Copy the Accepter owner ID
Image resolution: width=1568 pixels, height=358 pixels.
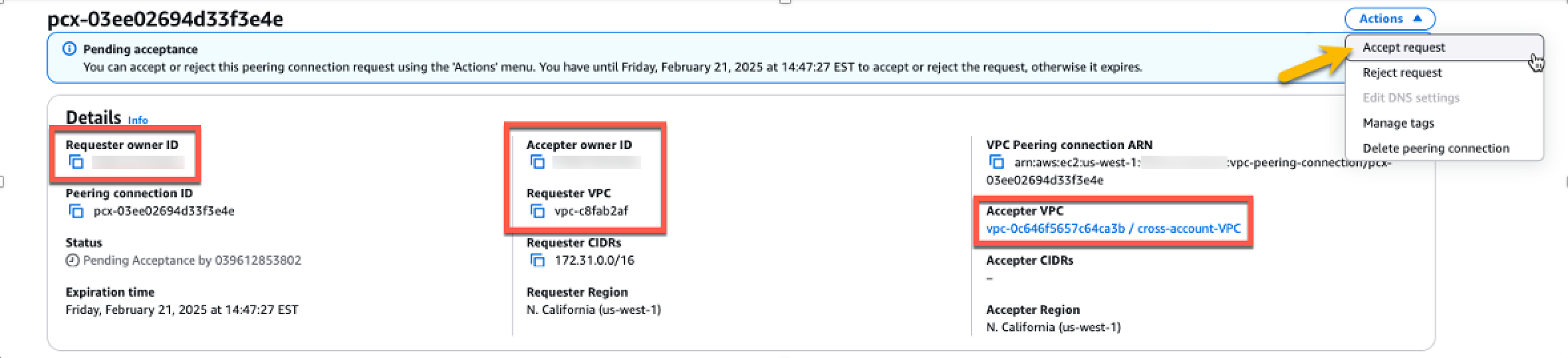pos(537,162)
